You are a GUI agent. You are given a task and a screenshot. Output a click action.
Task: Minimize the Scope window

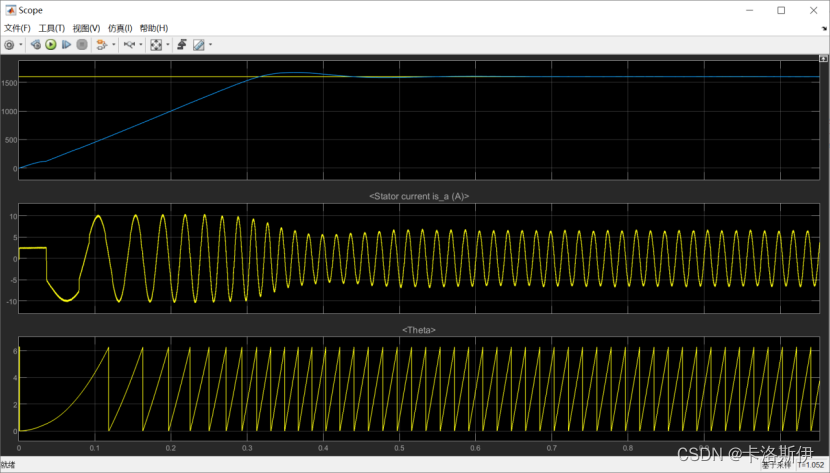pyautogui.click(x=750, y=10)
